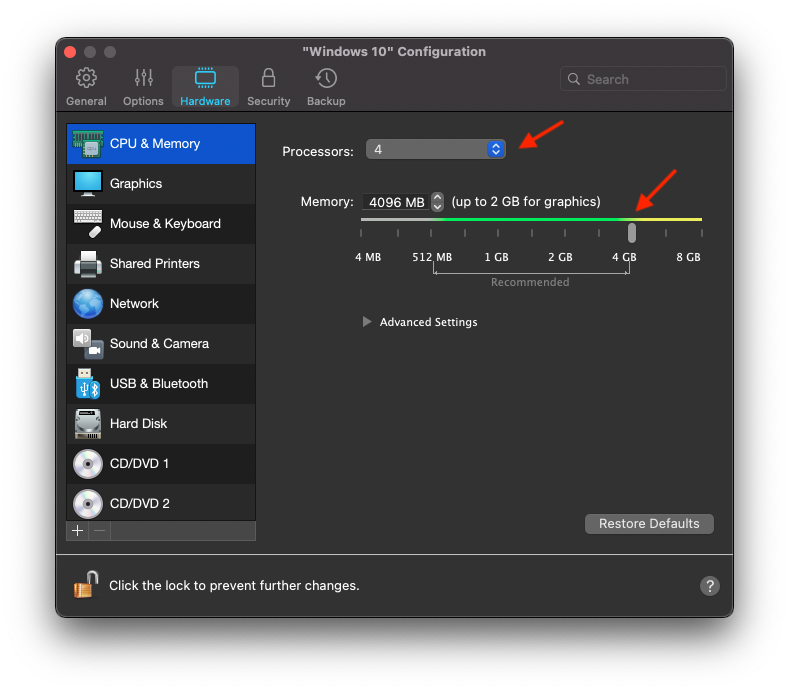Viewport: 789px width, 691px height.
Task: Select the Shared Printers icon
Action: click(88, 264)
